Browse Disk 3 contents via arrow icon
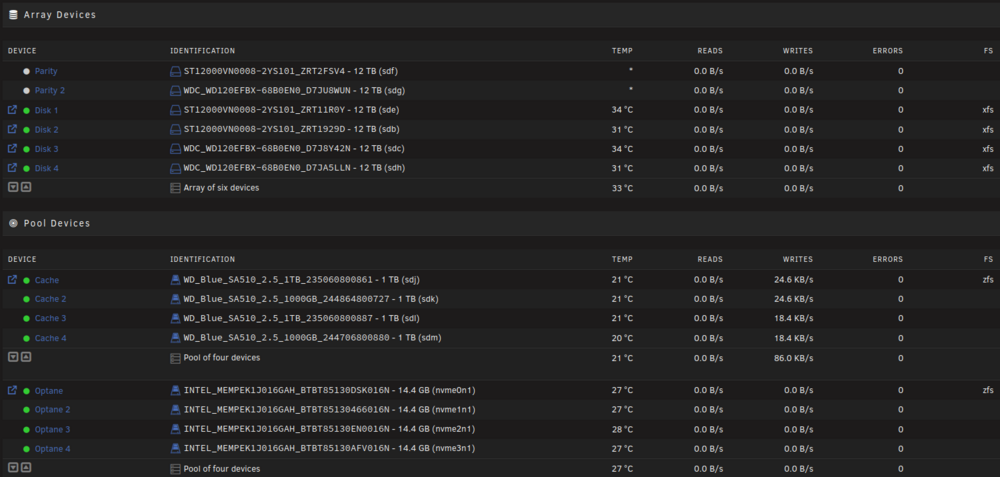 12,149
